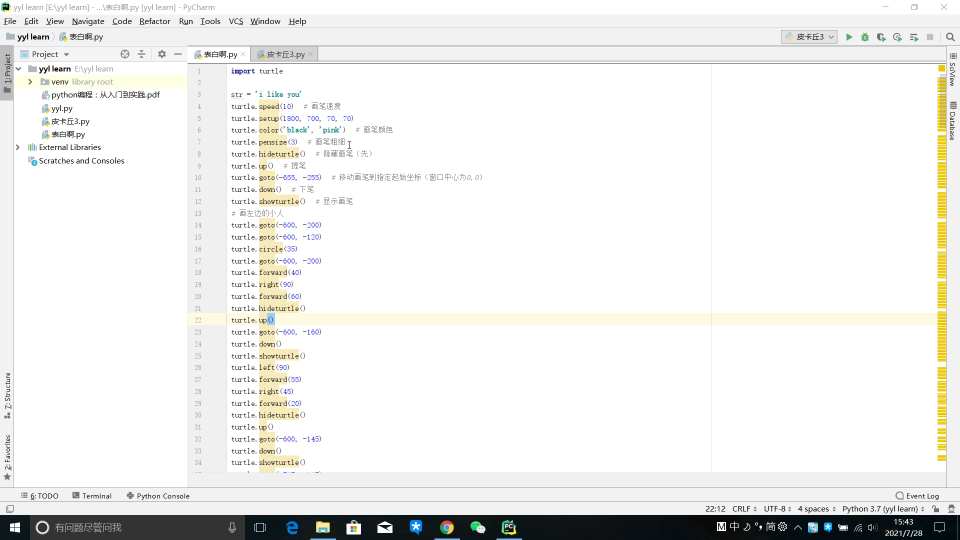Open the SciView side panel
960x540 pixels.
[x=953, y=70]
